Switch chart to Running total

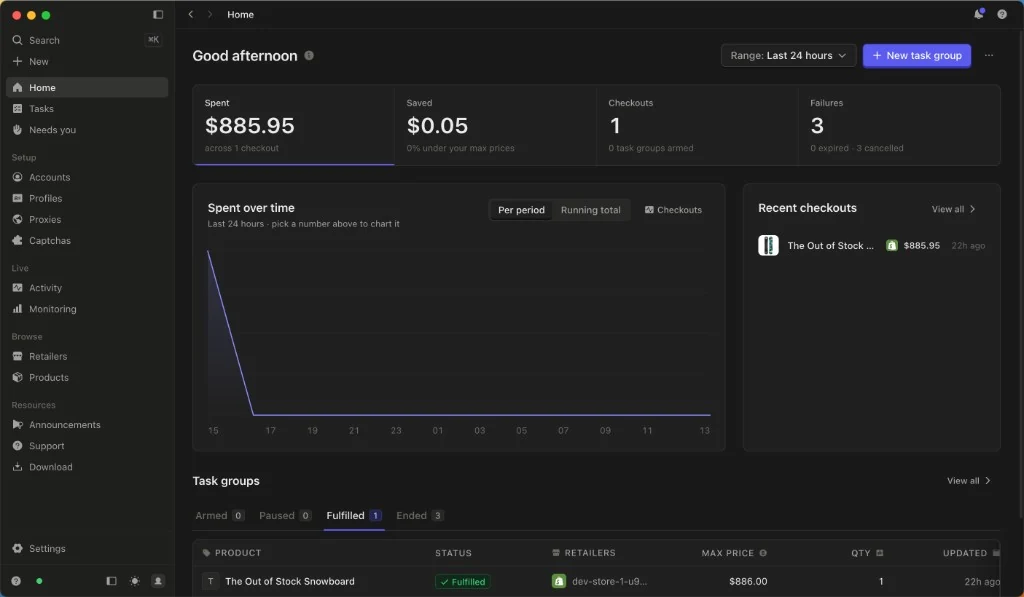pos(590,210)
